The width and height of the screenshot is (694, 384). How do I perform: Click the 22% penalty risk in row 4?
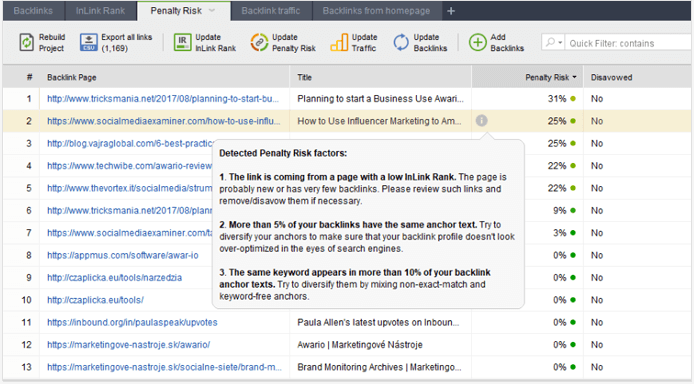557,166
